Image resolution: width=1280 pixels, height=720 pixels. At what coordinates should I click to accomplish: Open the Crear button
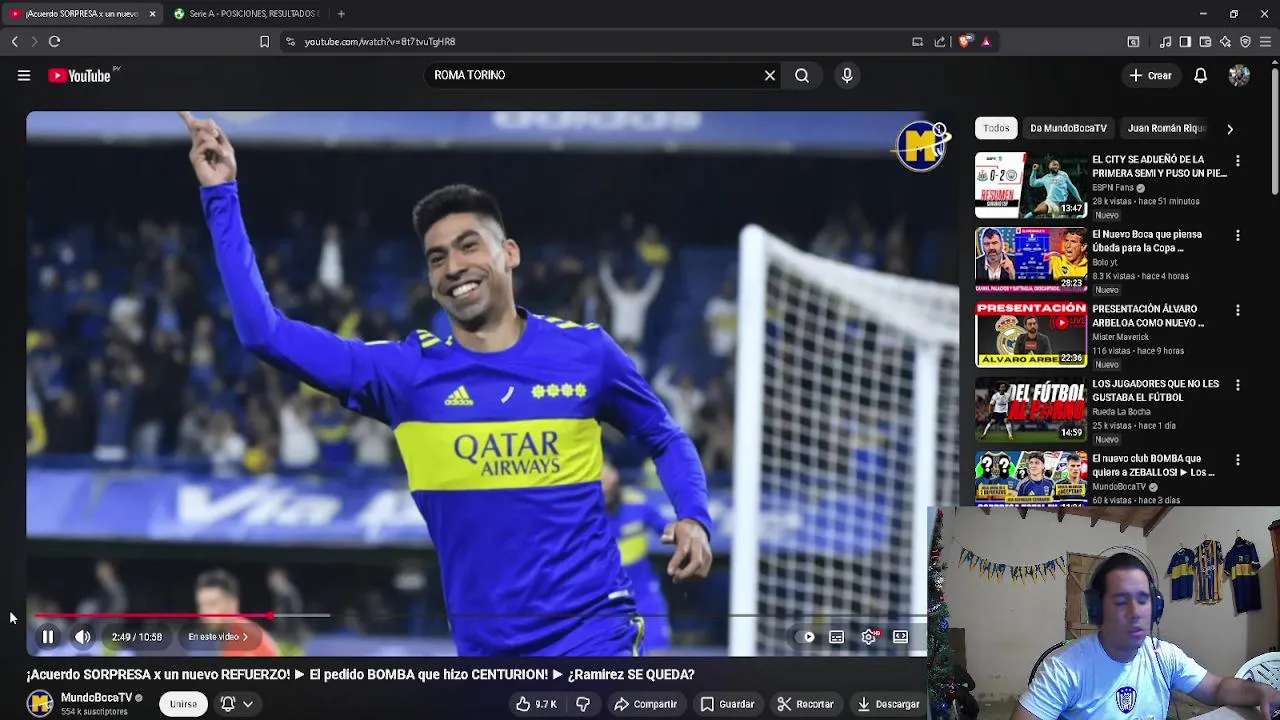pos(1150,75)
